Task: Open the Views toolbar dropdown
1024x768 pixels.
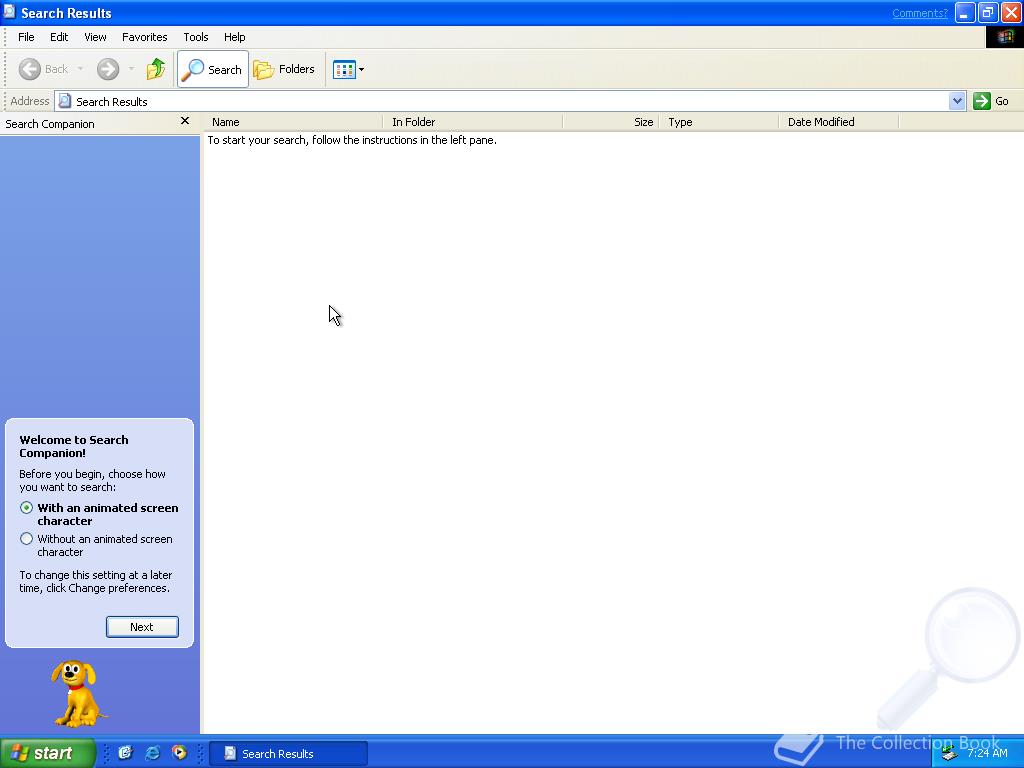Action: (348, 69)
